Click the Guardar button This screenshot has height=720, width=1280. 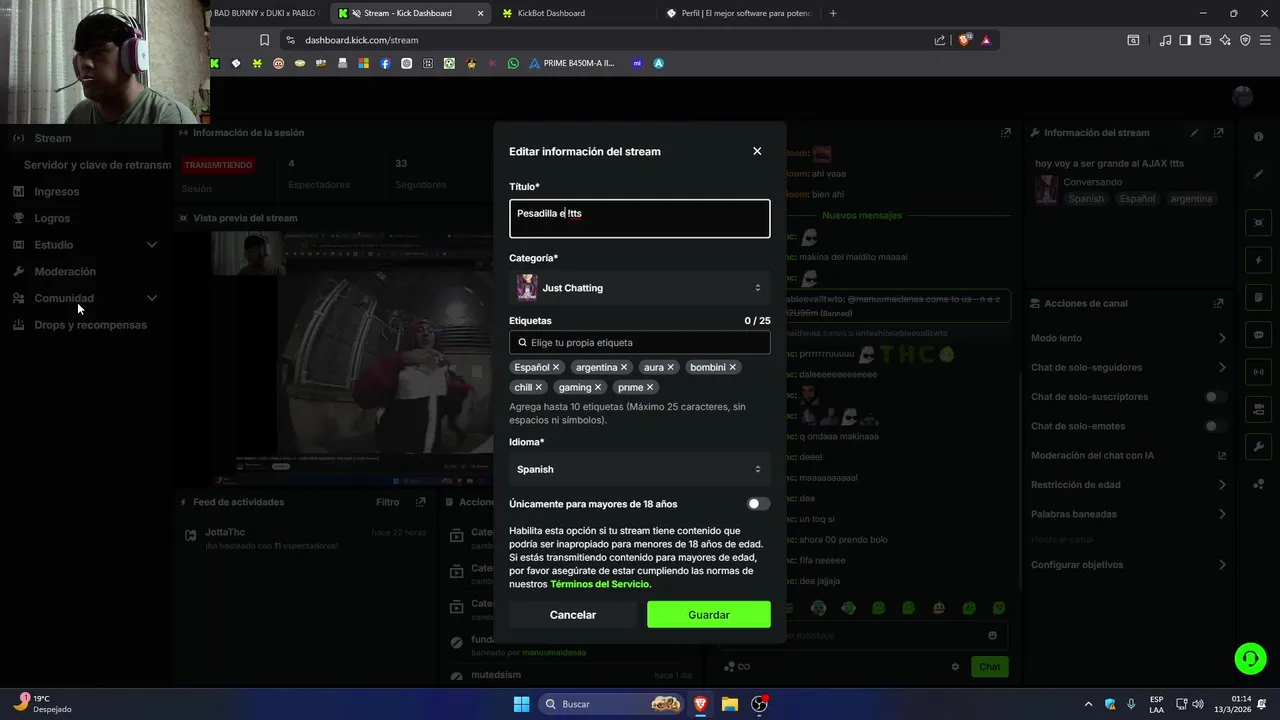point(709,615)
